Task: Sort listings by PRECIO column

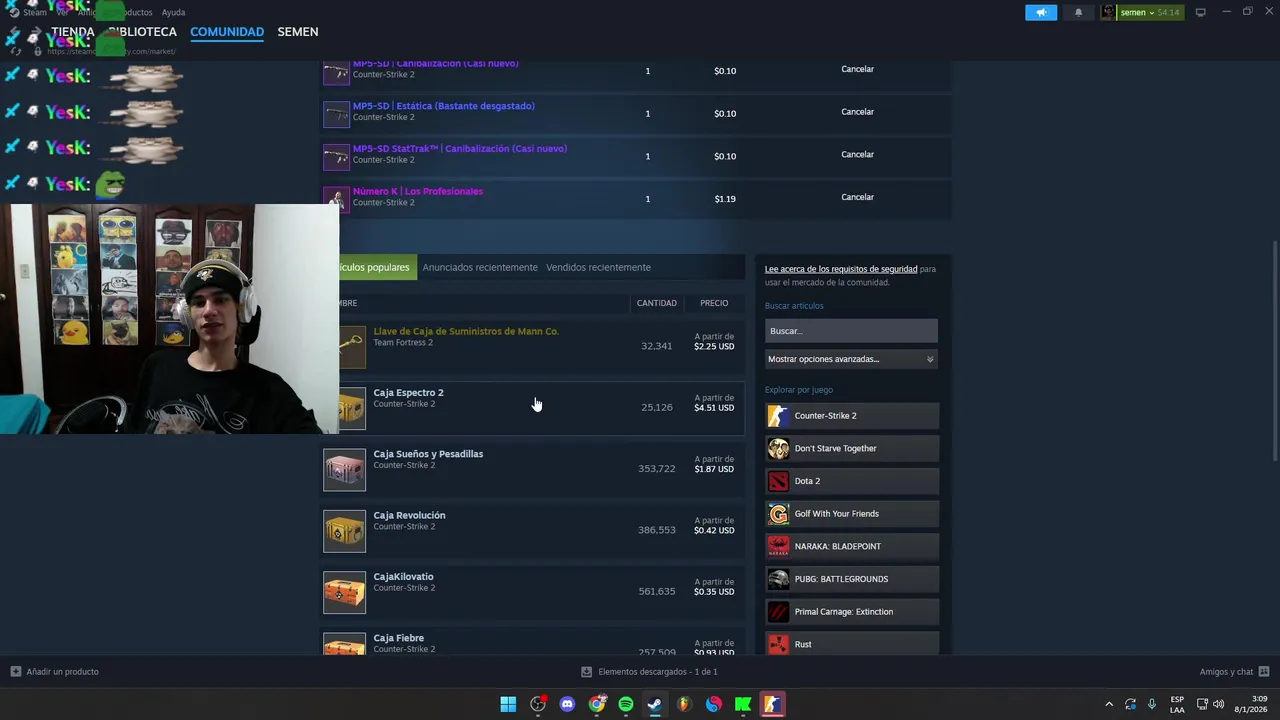Action: coord(714,303)
